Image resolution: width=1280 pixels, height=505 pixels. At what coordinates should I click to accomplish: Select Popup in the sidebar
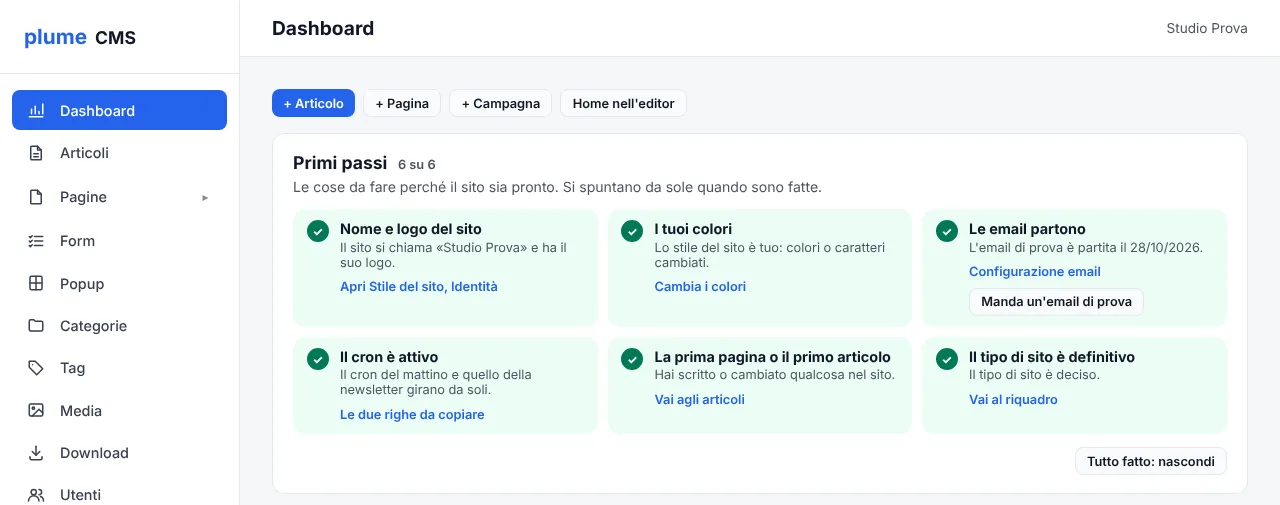point(119,284)
